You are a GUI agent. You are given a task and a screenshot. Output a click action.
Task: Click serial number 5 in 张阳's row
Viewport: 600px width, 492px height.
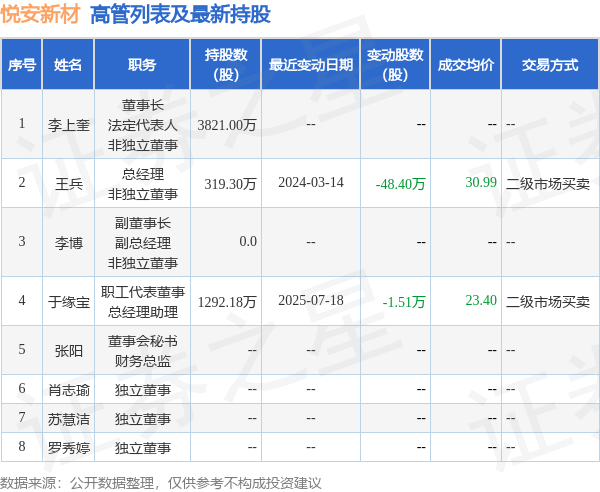click(x=22, y=349)
